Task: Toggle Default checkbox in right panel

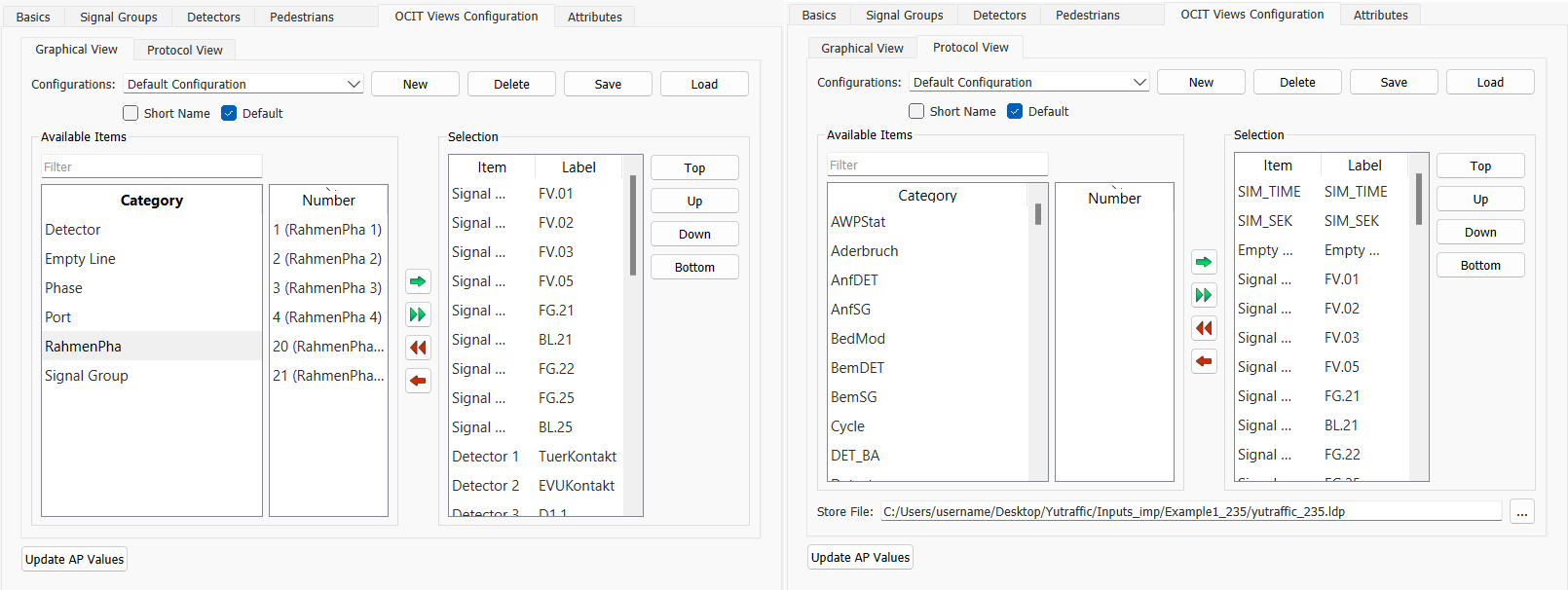Action: [x=1015, y=111]
